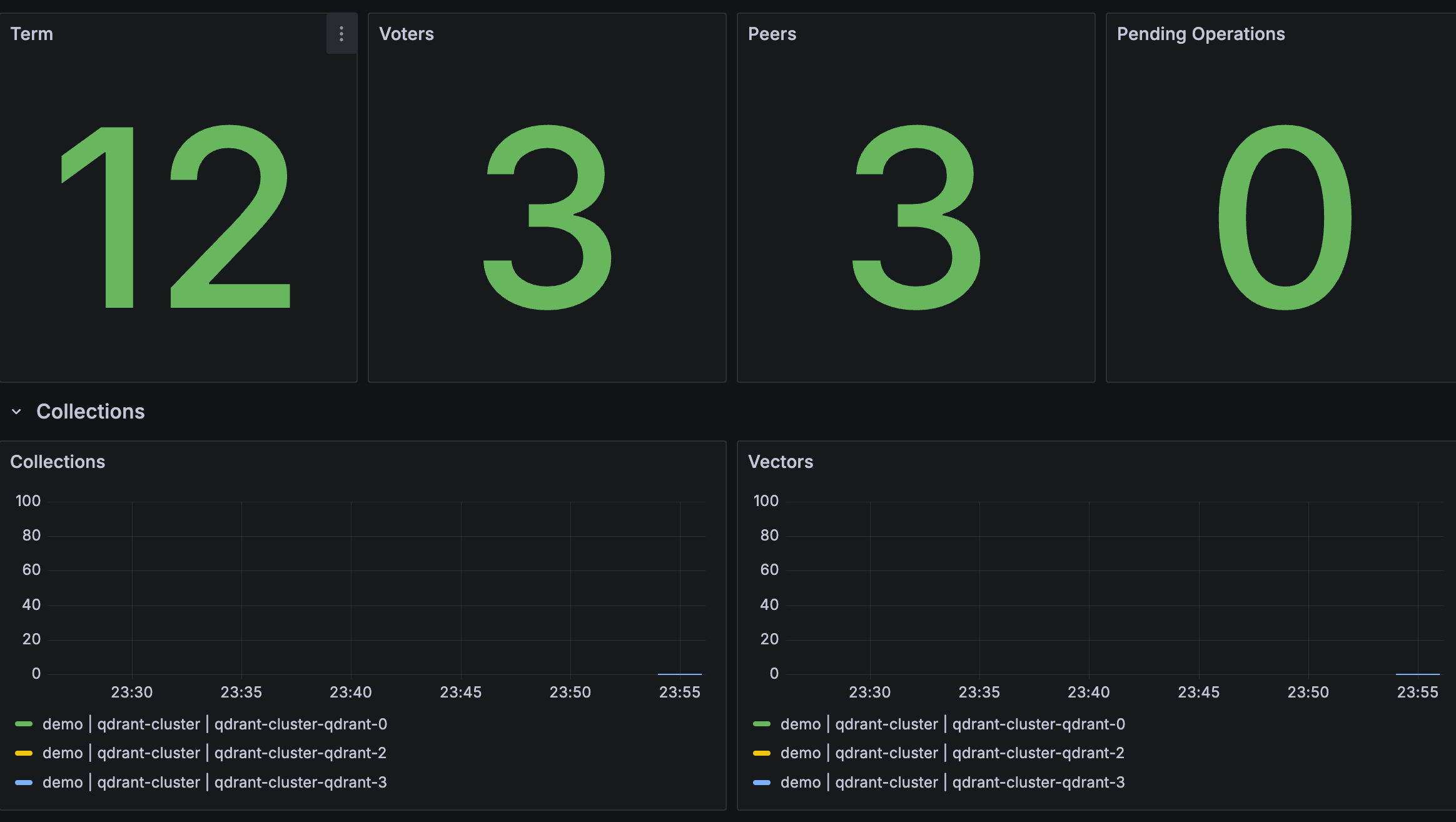Click the Voters panel title

406,34
